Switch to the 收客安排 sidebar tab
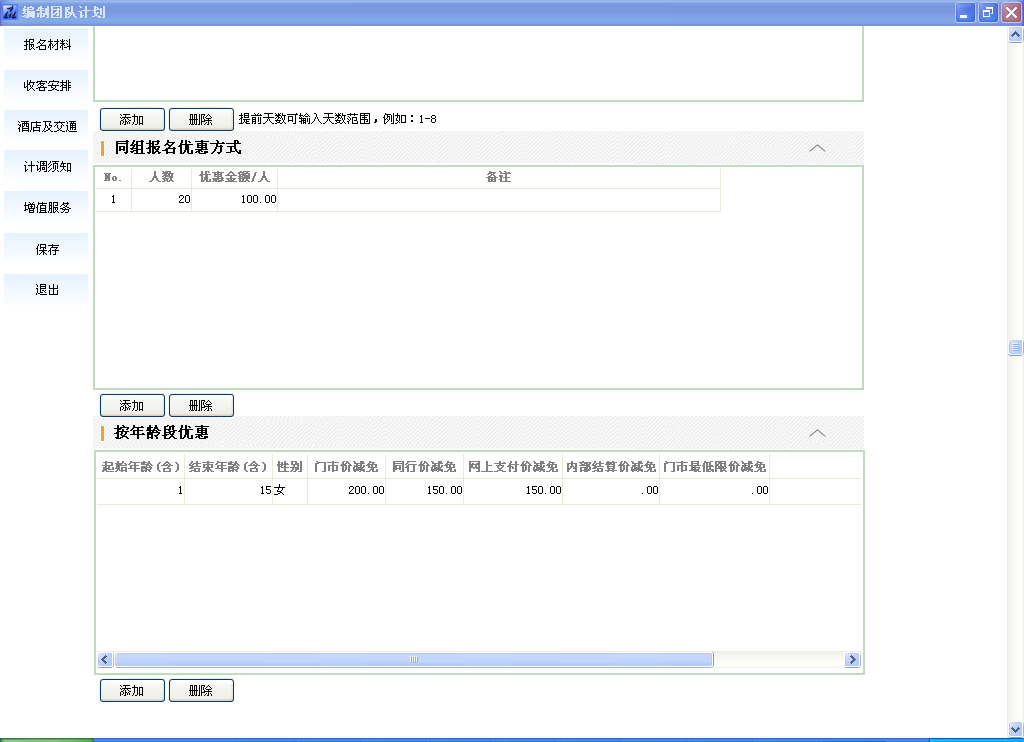The width and height of the screenshot is (1024, 742). pos(47,86)
